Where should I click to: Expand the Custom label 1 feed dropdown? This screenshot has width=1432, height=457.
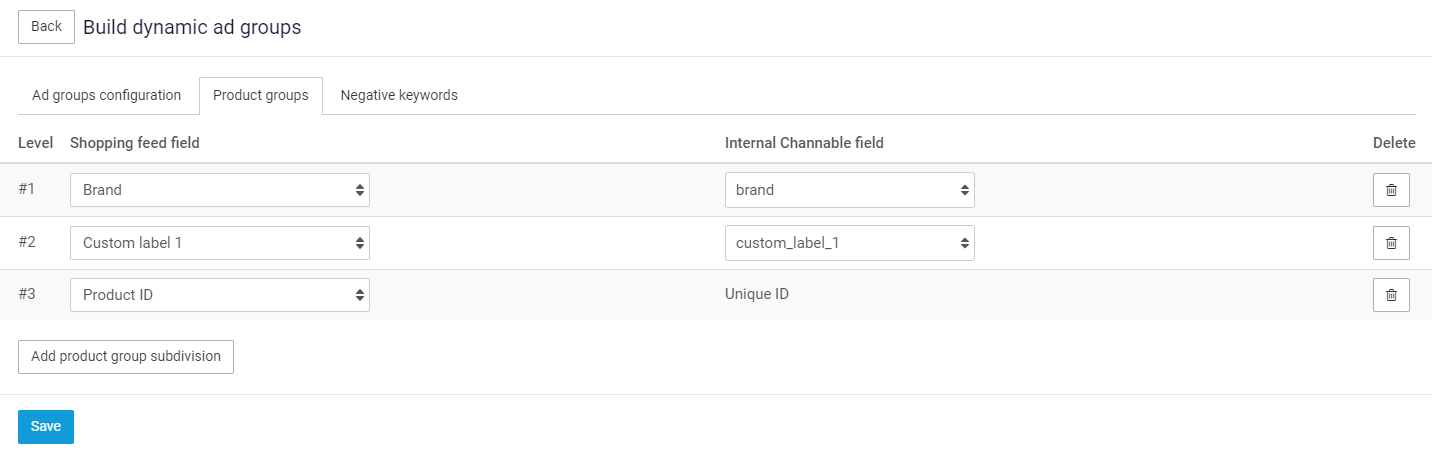[220, 243]
